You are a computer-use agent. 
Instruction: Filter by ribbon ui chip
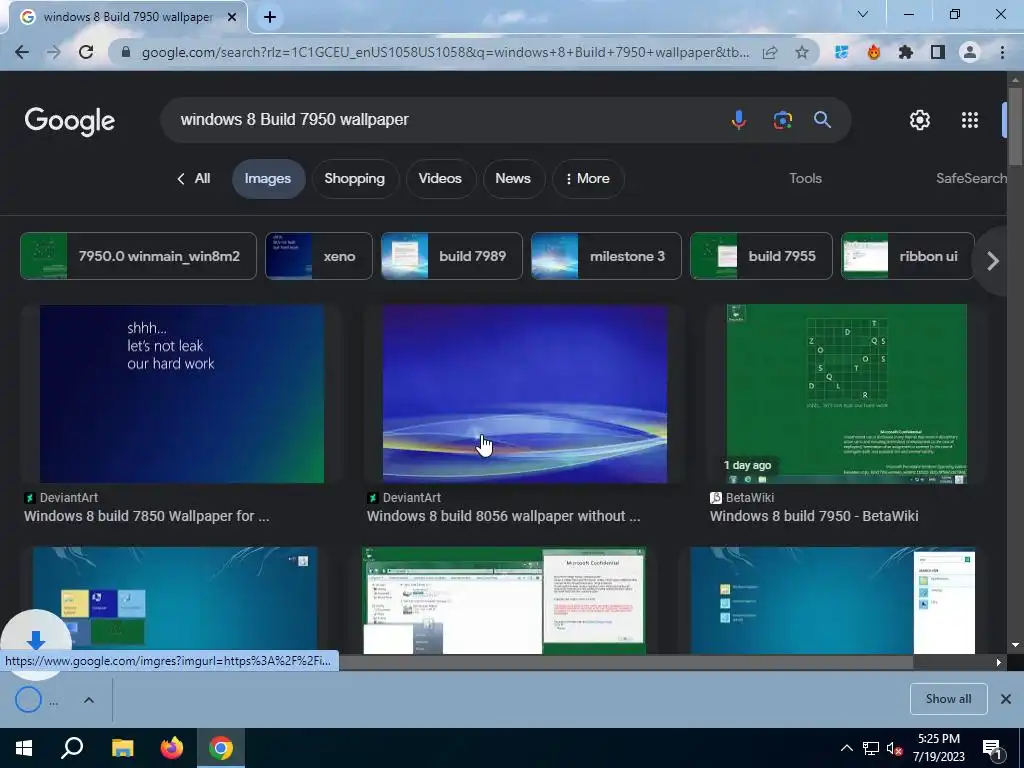(x=908, y=256)
